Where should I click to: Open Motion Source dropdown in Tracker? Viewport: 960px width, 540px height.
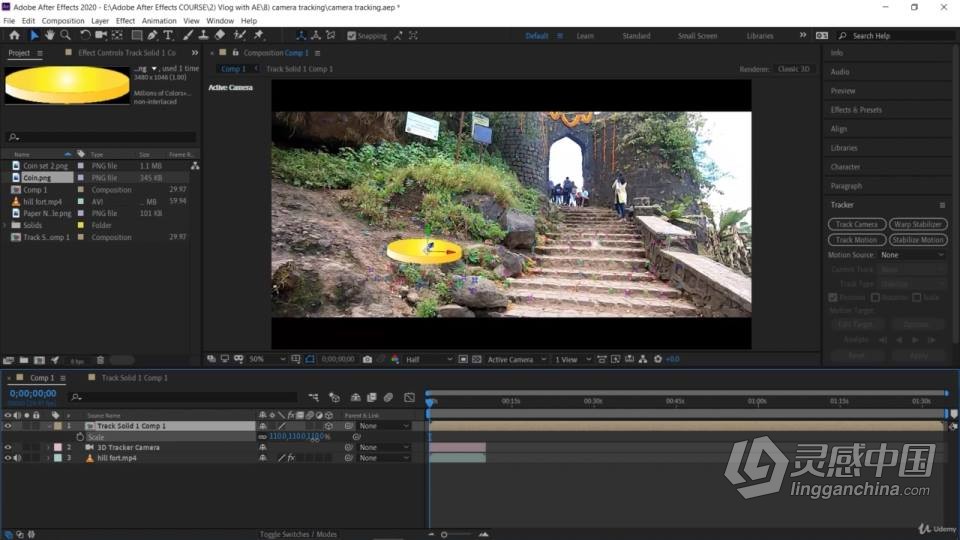tap(912, 255)
